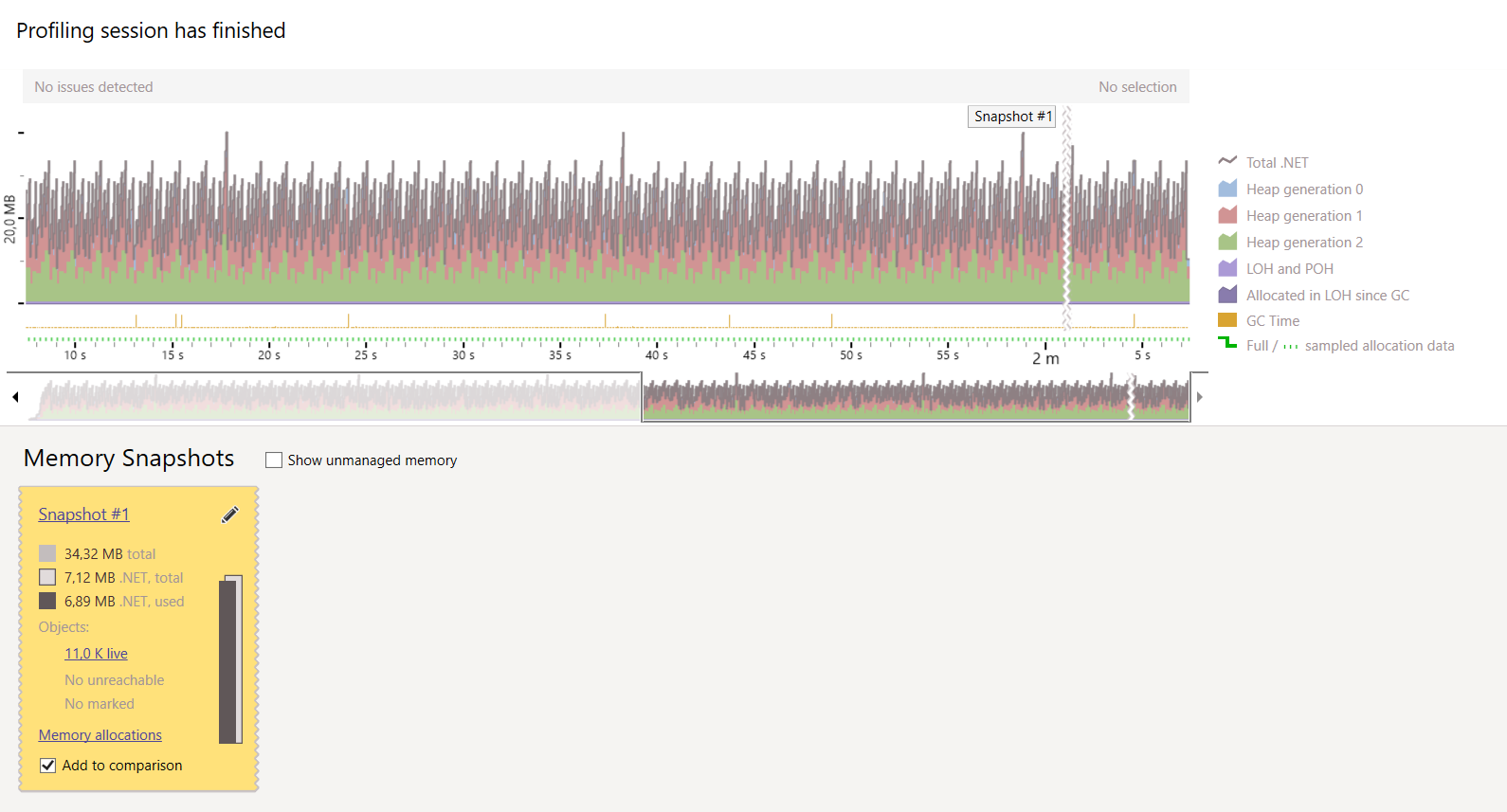Click the 20,0 MB axis label
This screenshot has width=1507, height=812.
pos(10,219)
